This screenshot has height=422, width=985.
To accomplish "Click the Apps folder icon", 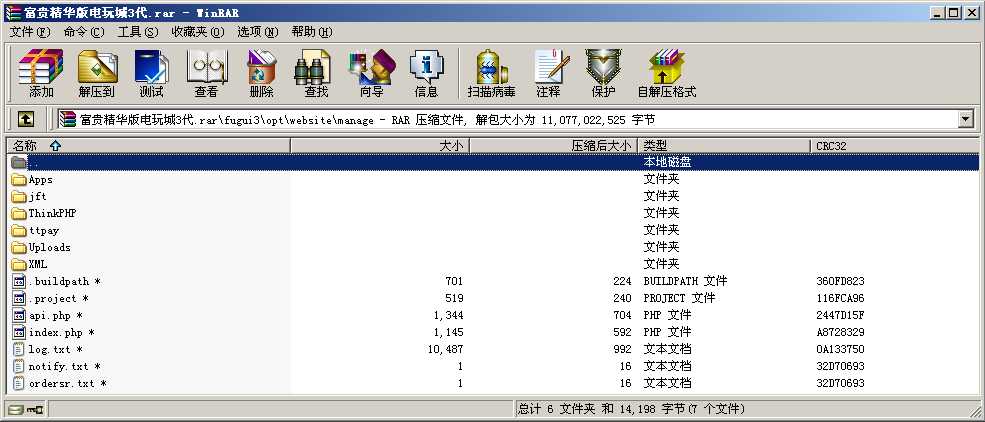I will pyautogui.click(x=19, y=180).
